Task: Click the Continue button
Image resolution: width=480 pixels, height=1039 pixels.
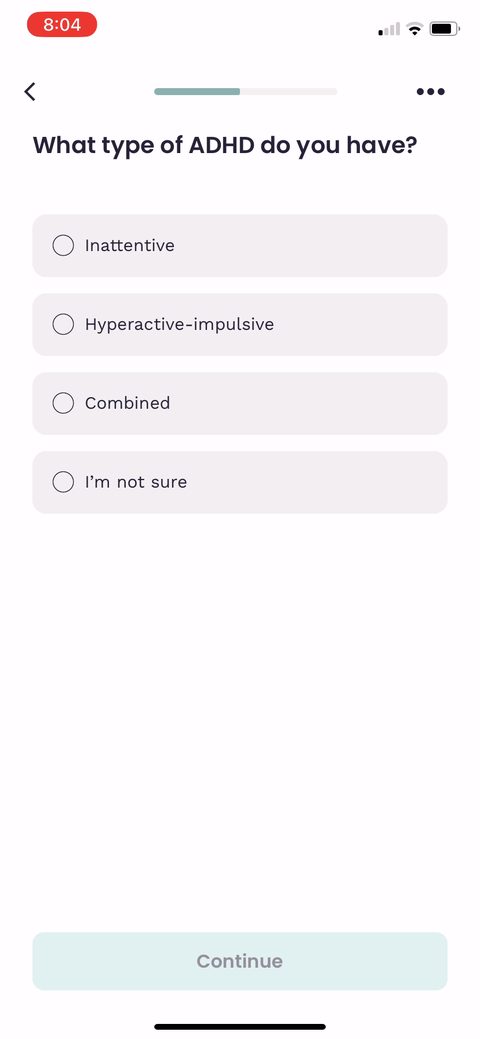Action: click(240, 961)
